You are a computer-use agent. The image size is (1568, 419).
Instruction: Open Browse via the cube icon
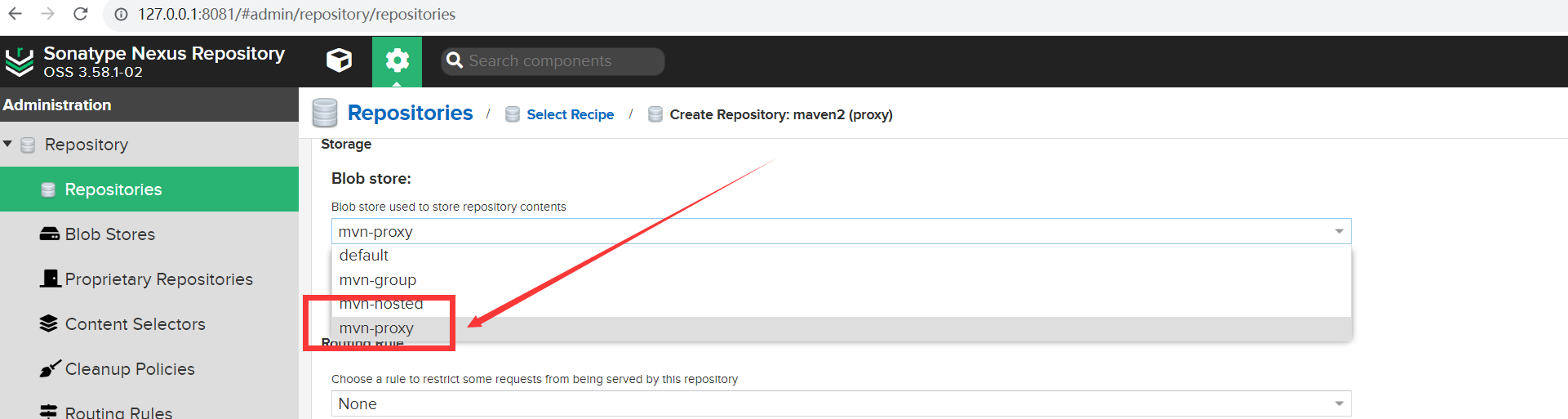339,60
